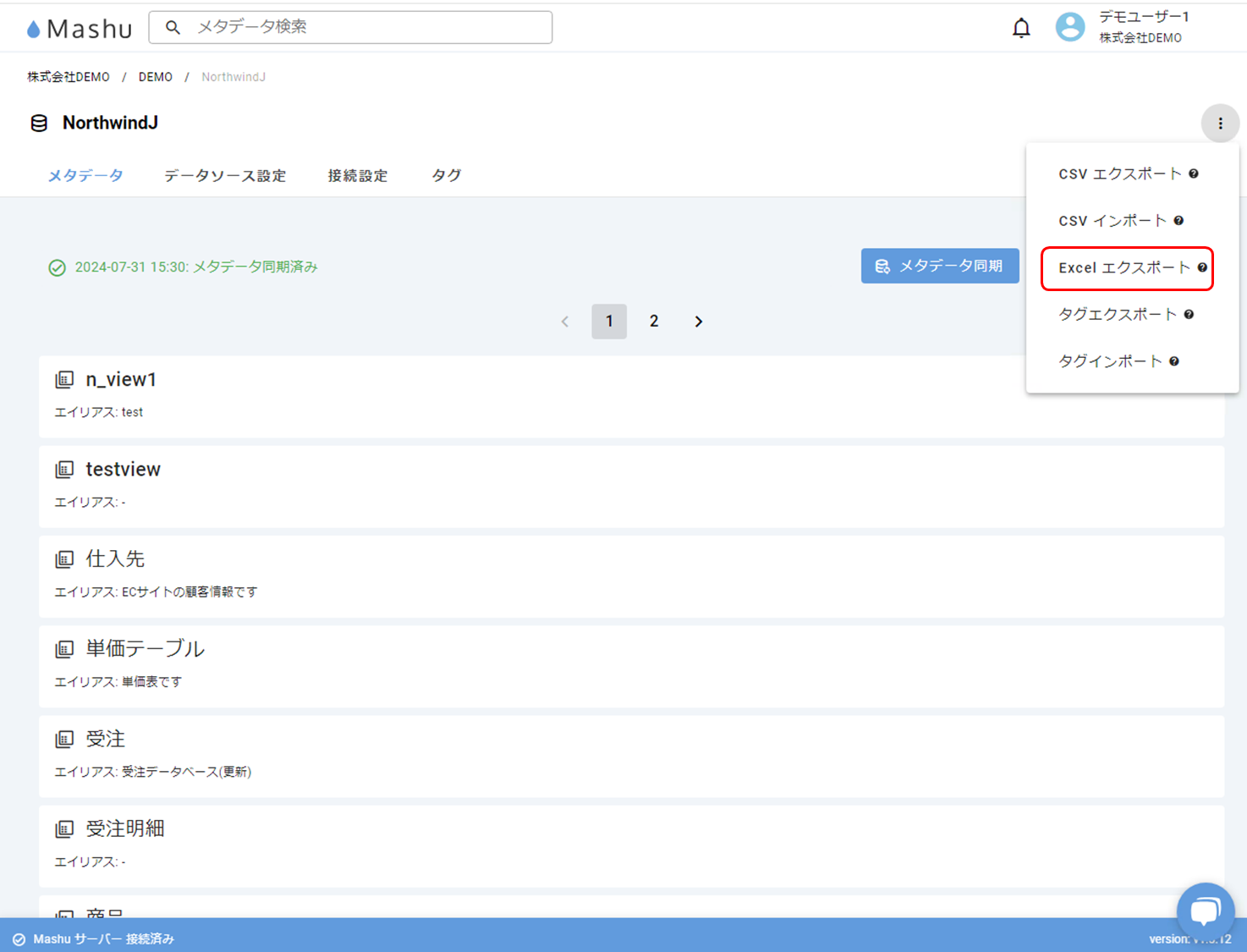This screenshot has width=1247, height=952.
Task: Switch to データソース設定 tab
Action: (225, 176)
